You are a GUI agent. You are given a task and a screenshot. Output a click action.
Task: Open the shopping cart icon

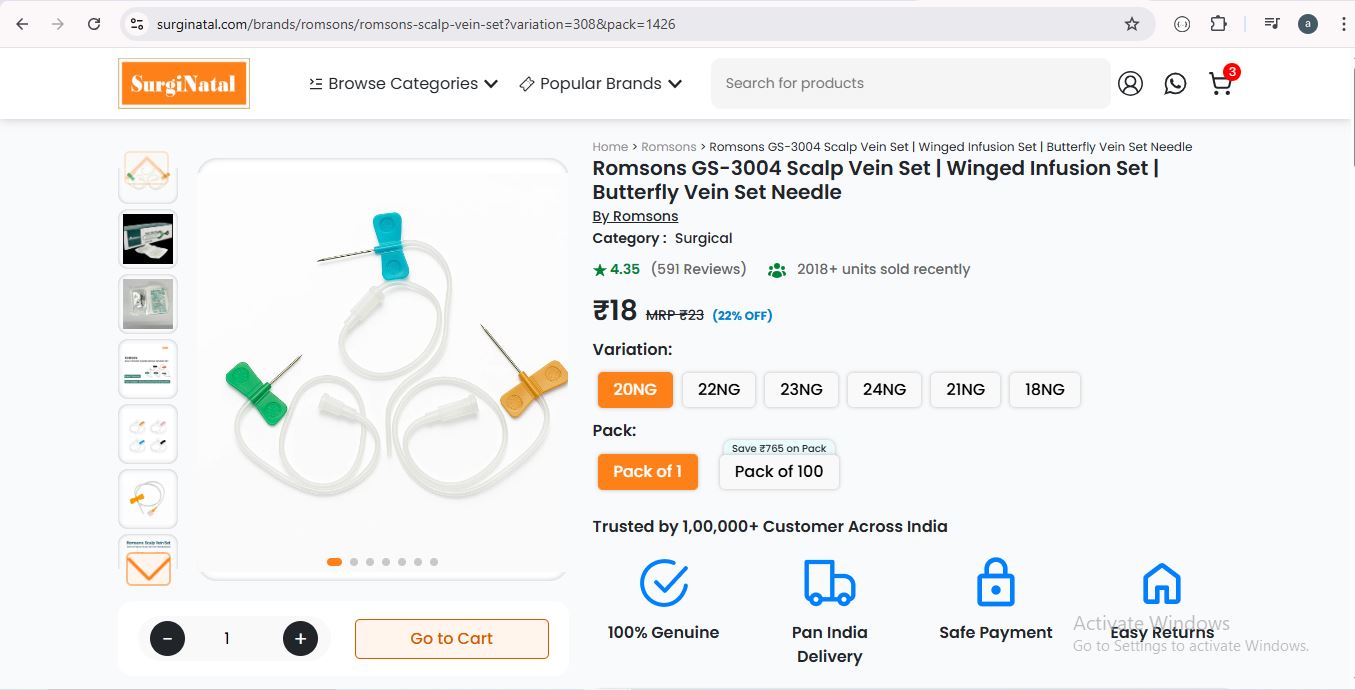(1220, 84)
